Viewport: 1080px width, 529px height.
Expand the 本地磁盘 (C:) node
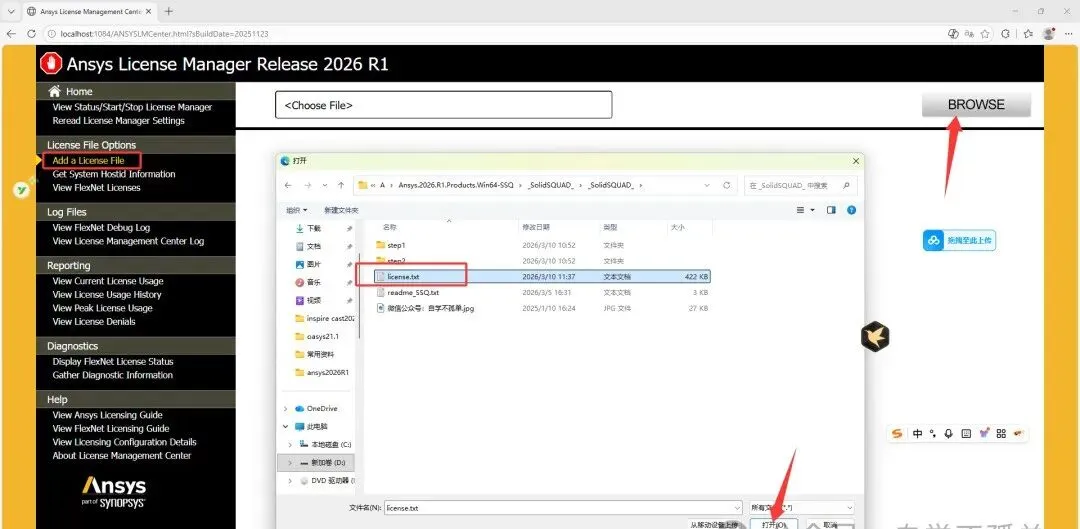click(x=290, y=445)
